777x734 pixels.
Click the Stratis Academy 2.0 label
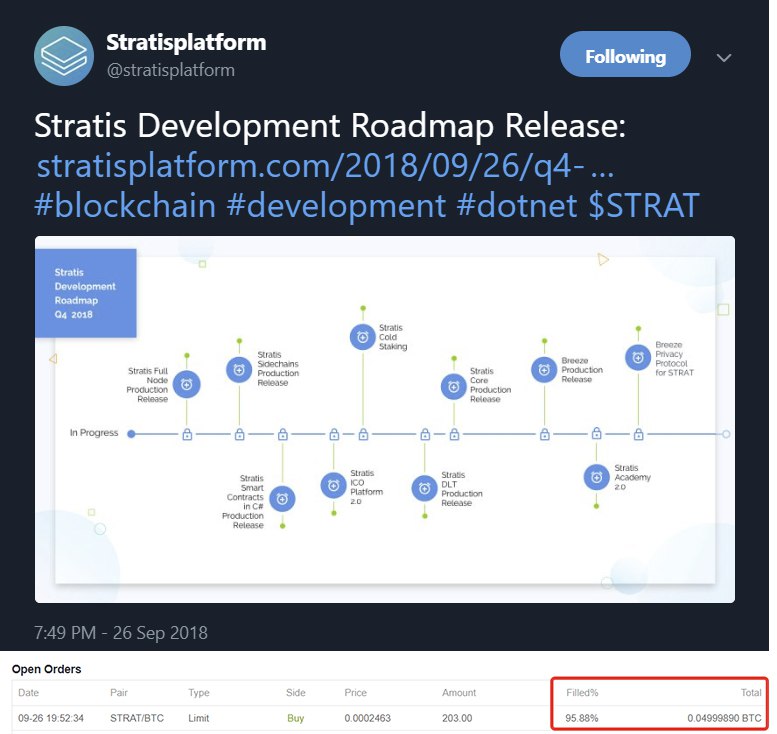[x=632, y=477]
